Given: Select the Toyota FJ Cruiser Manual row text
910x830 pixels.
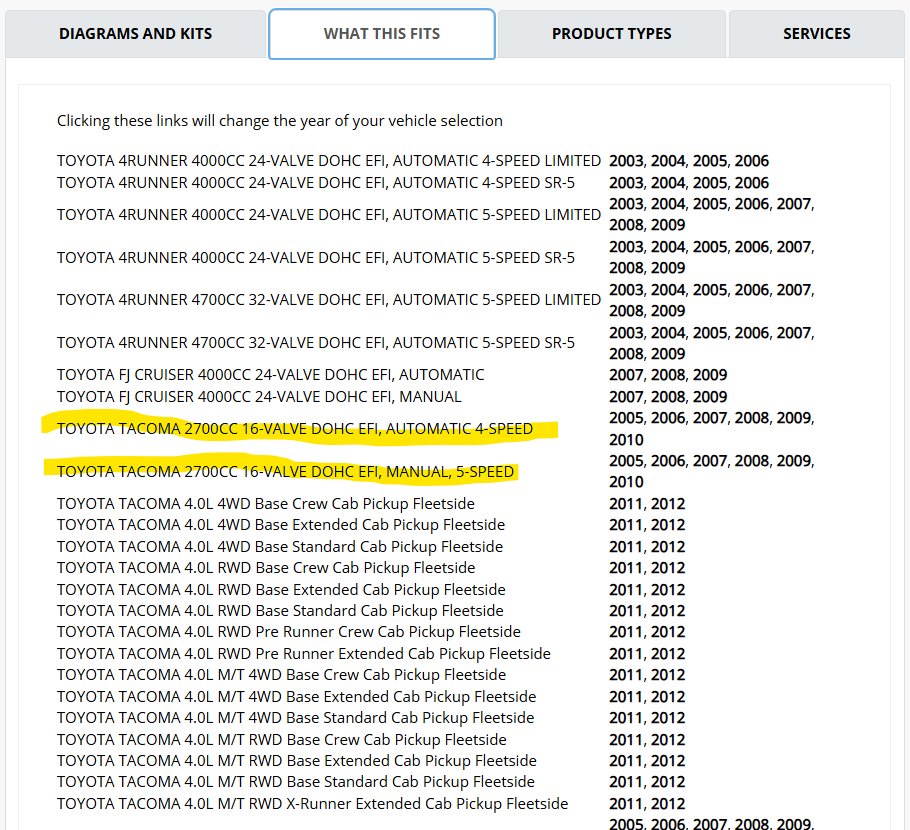Looking at the screenshot, I should pos(259,397).
